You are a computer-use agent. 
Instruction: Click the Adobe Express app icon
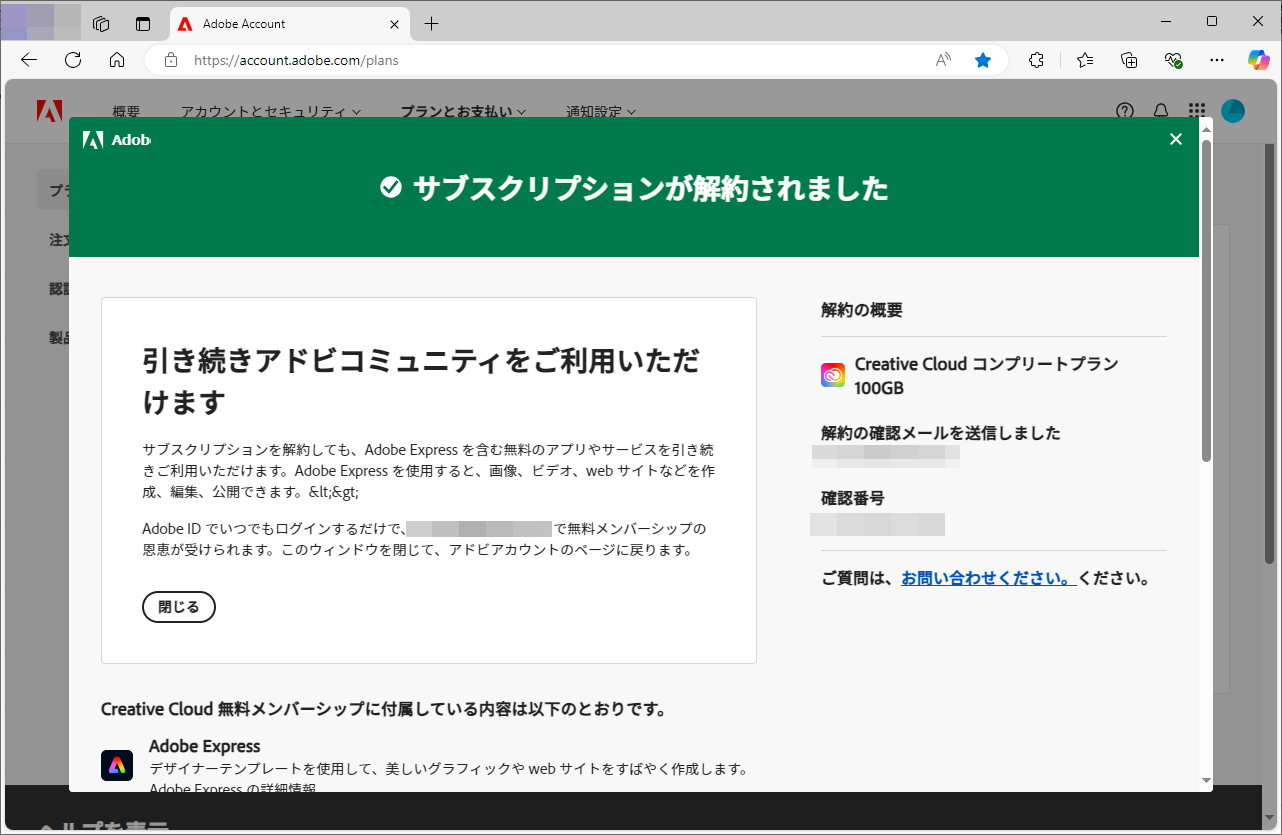(117, 765)
